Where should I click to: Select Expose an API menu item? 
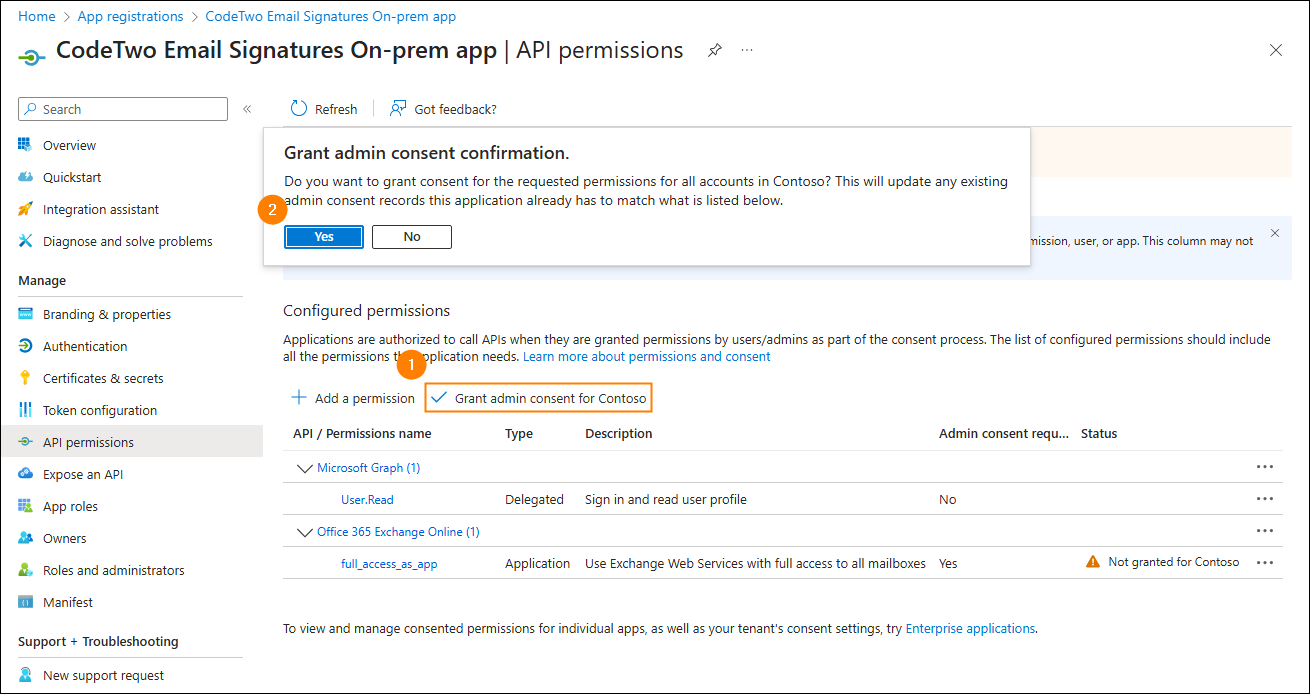tap(82, 474)
